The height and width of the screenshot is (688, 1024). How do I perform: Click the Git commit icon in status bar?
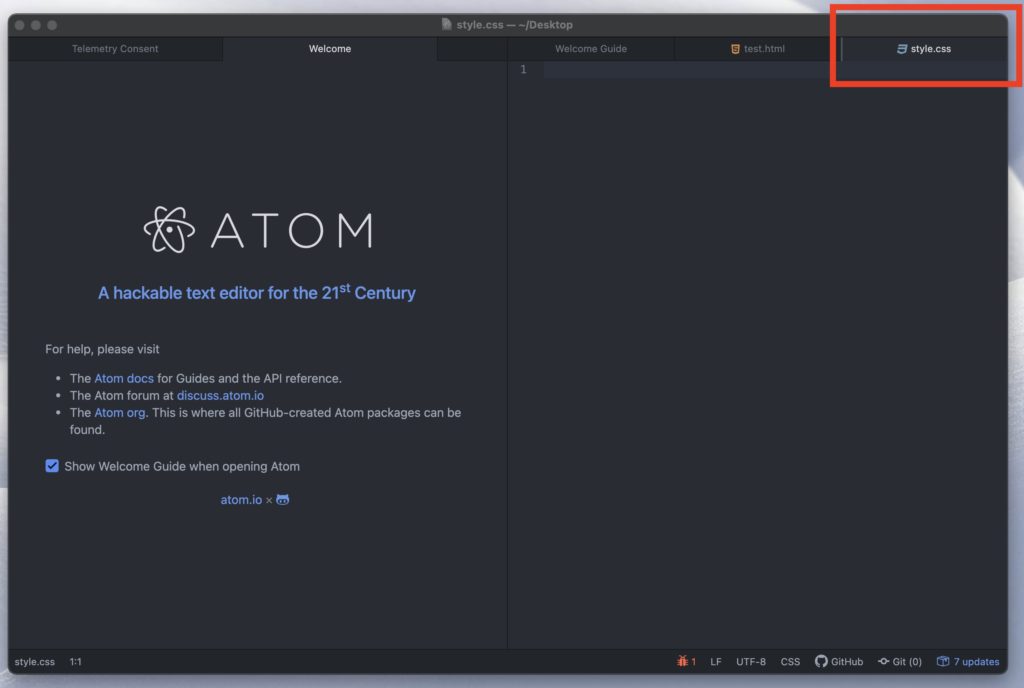click(x=884, y=661)
